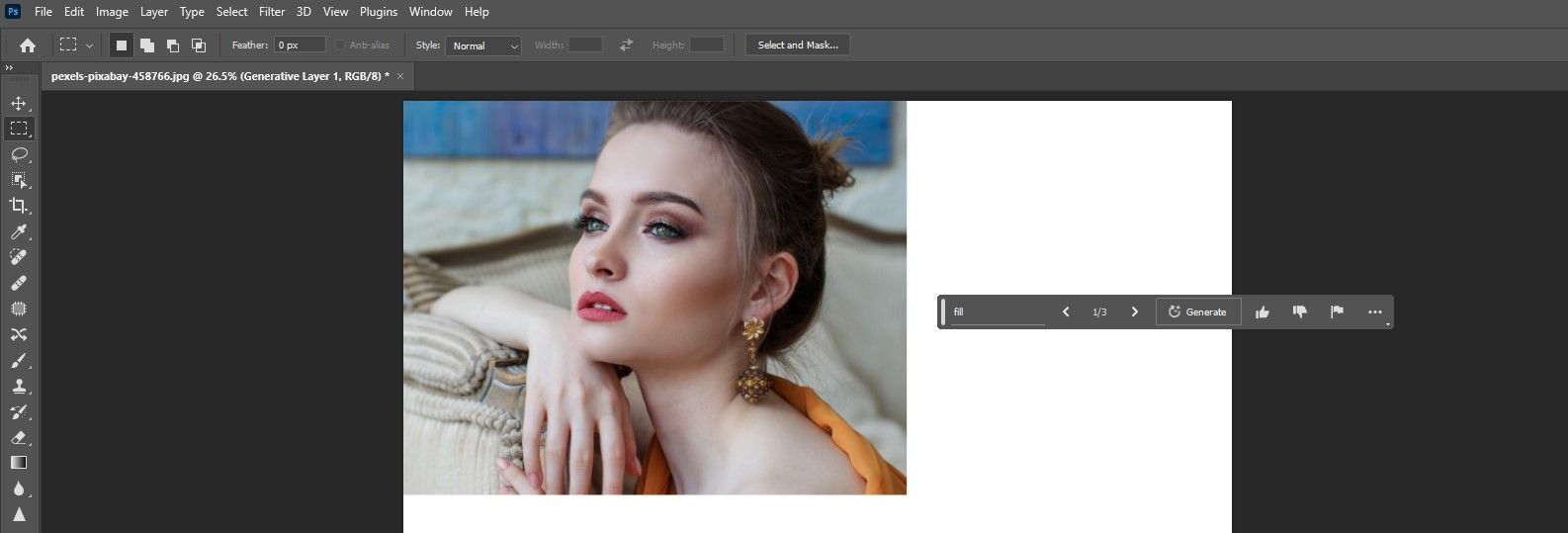The height and width of the screenshot is (533, 1568).
Task: Click the Select and Mask button
Action: [797, 45]
